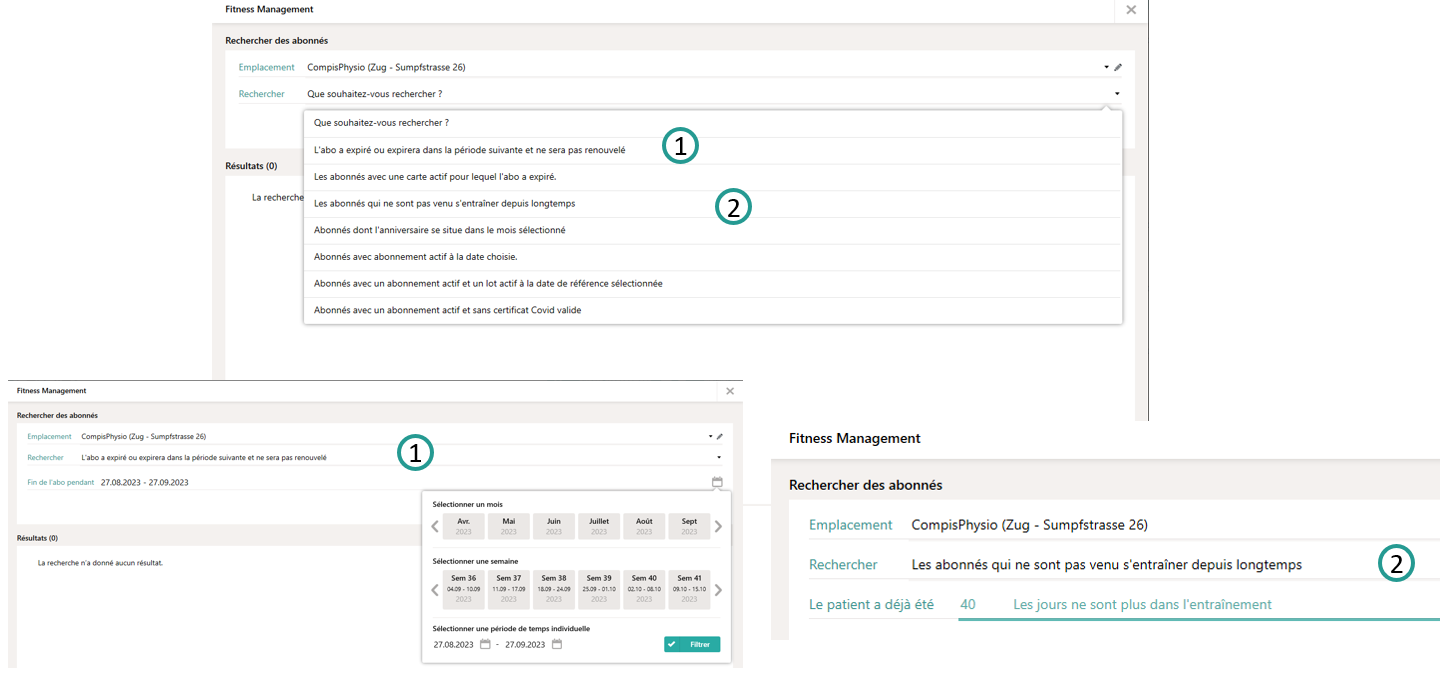Click calendar icon after start date 27.08.2023 in popup

click(485, 644)
